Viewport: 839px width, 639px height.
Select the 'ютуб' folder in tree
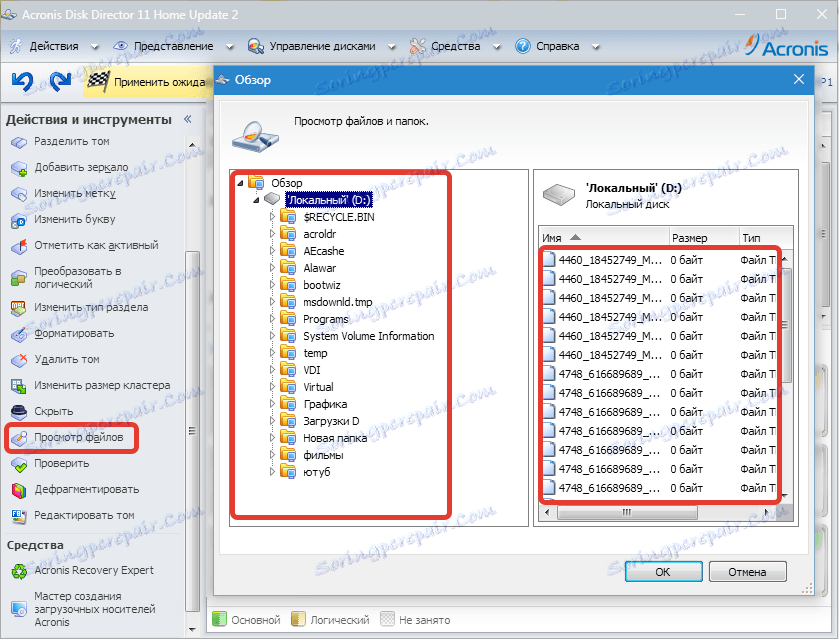(316, 473)
